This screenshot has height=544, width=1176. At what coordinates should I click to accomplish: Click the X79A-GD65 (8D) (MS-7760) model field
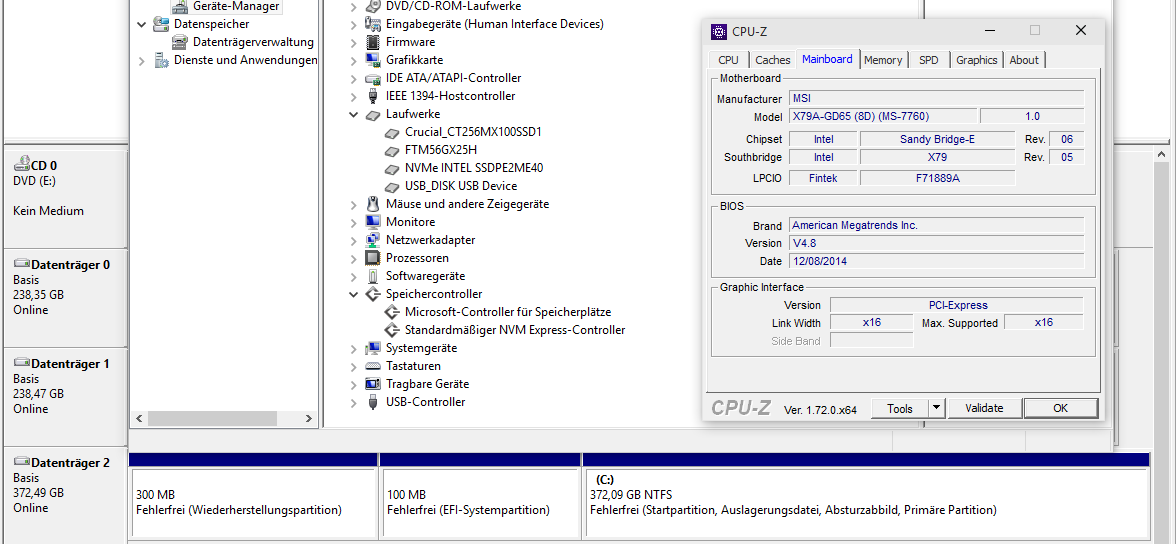pyautogui.click(x=884, y=116)
